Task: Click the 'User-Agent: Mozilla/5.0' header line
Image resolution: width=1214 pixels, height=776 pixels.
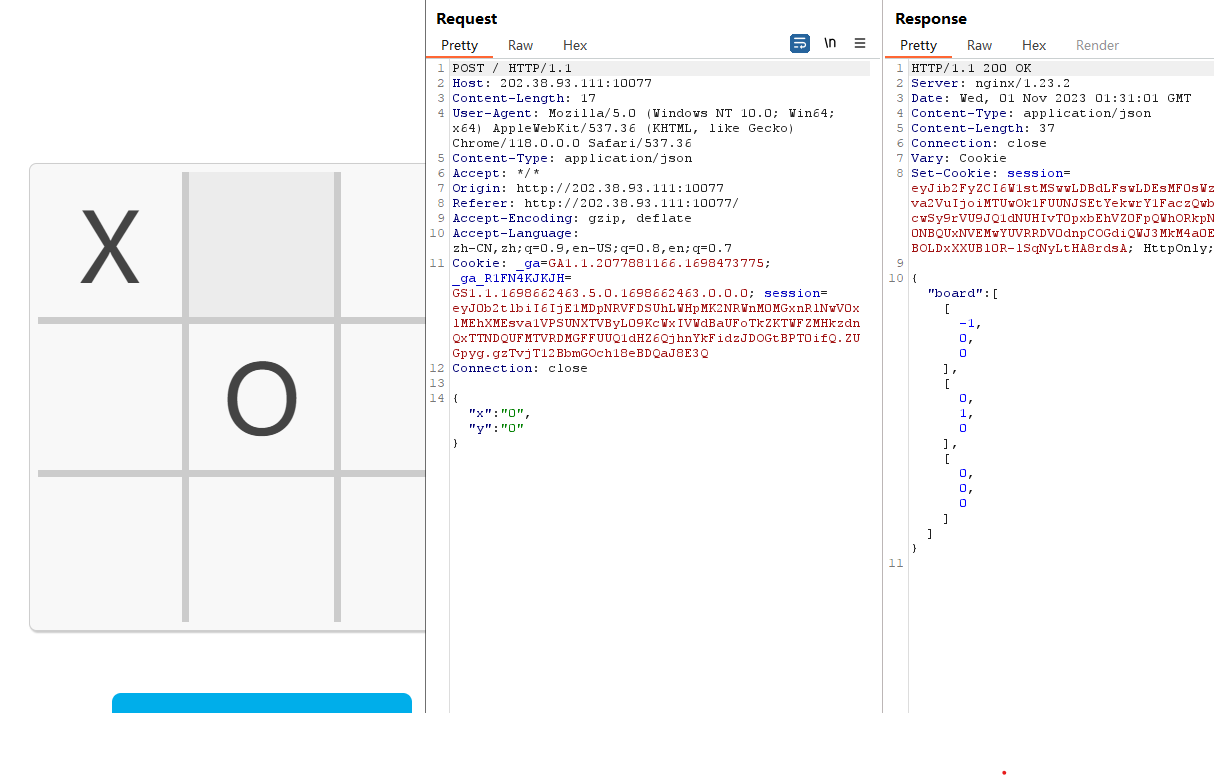Action: (643, 113)
